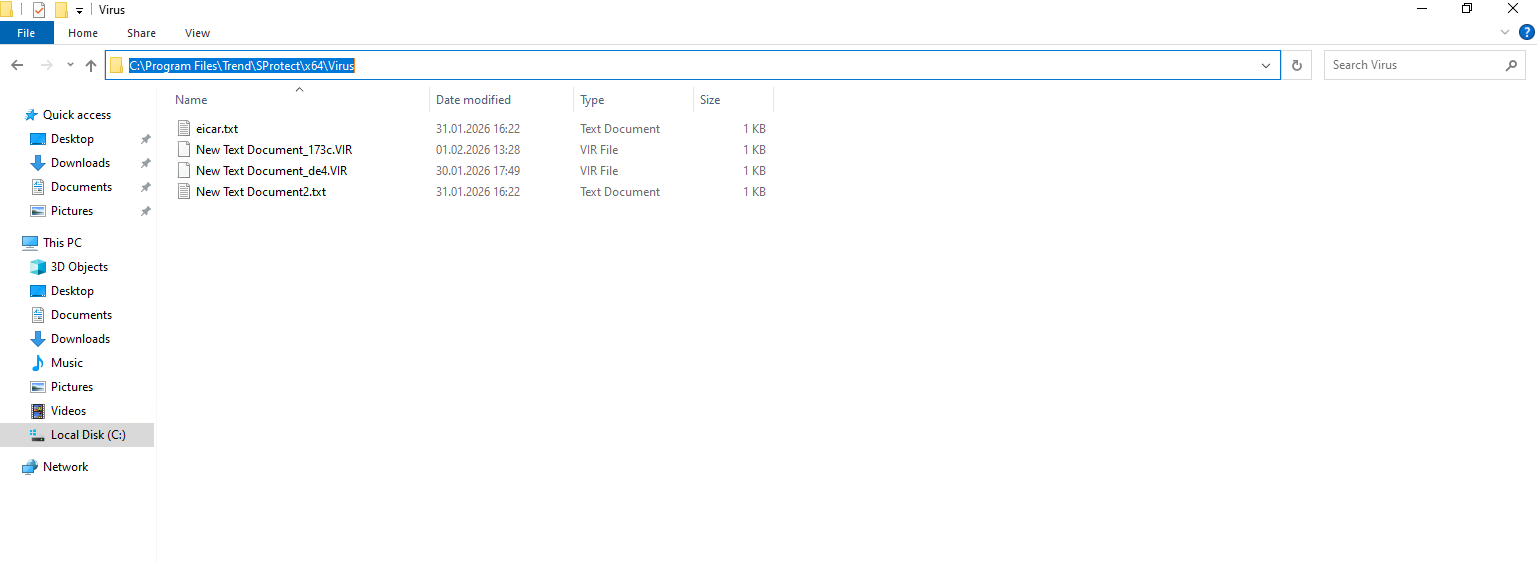Open Music folder under This PC

coord(67,363)
